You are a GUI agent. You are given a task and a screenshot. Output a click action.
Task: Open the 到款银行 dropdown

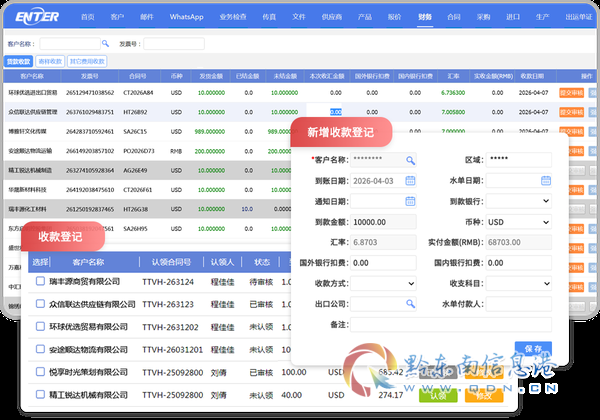click(x=518, y=201)
